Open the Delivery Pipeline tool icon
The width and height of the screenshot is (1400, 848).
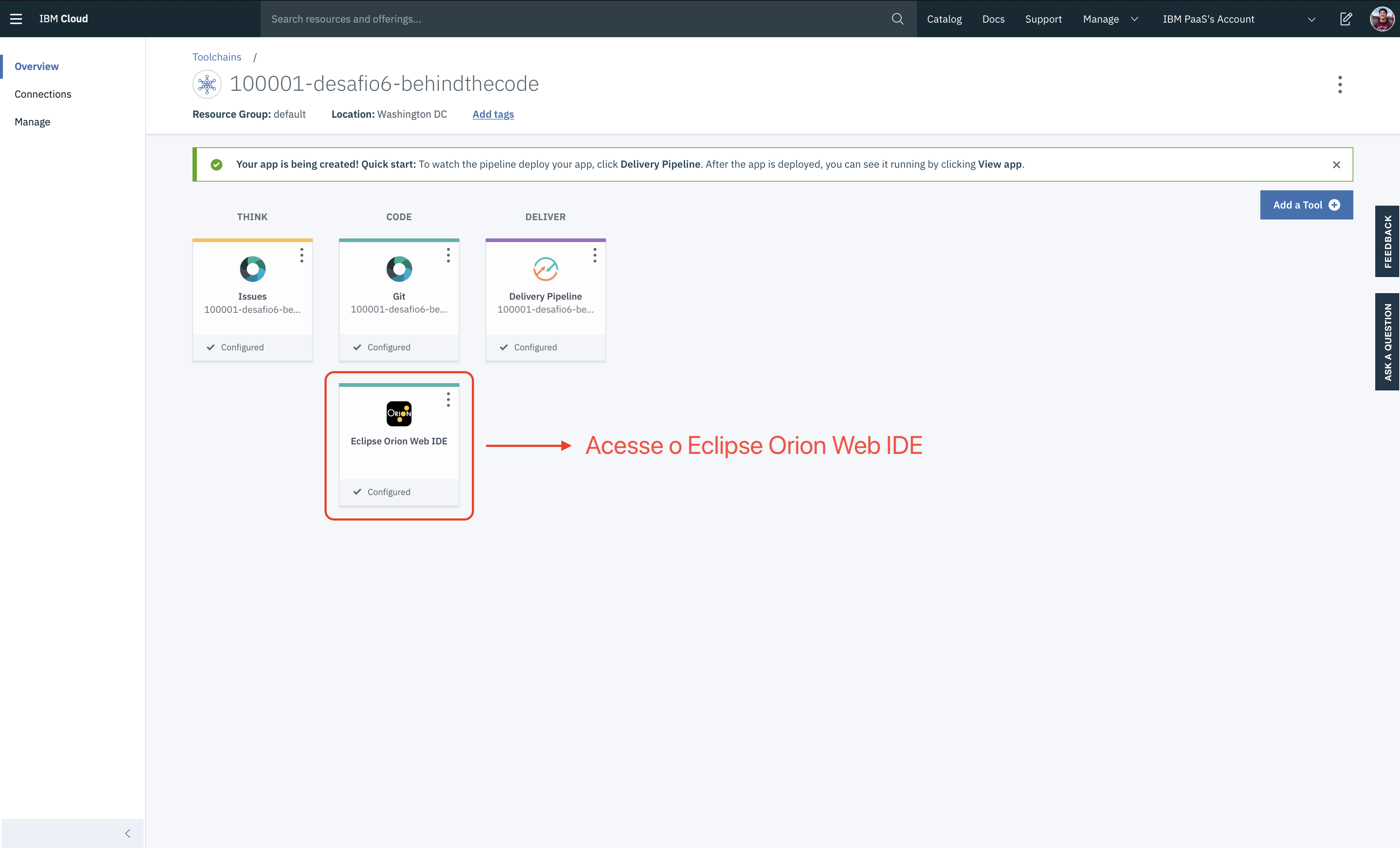545,269
